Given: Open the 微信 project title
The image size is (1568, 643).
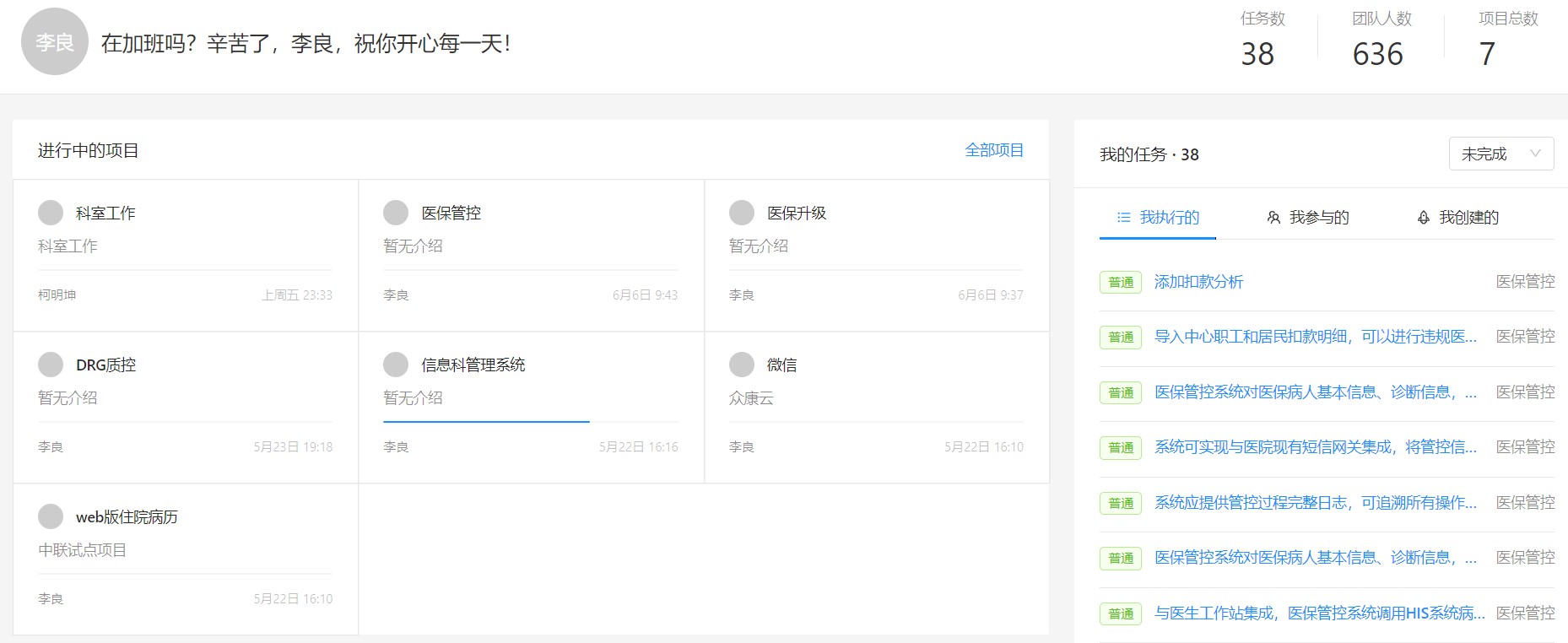Looking at the screenshot, I should click(x=782, y=365).
